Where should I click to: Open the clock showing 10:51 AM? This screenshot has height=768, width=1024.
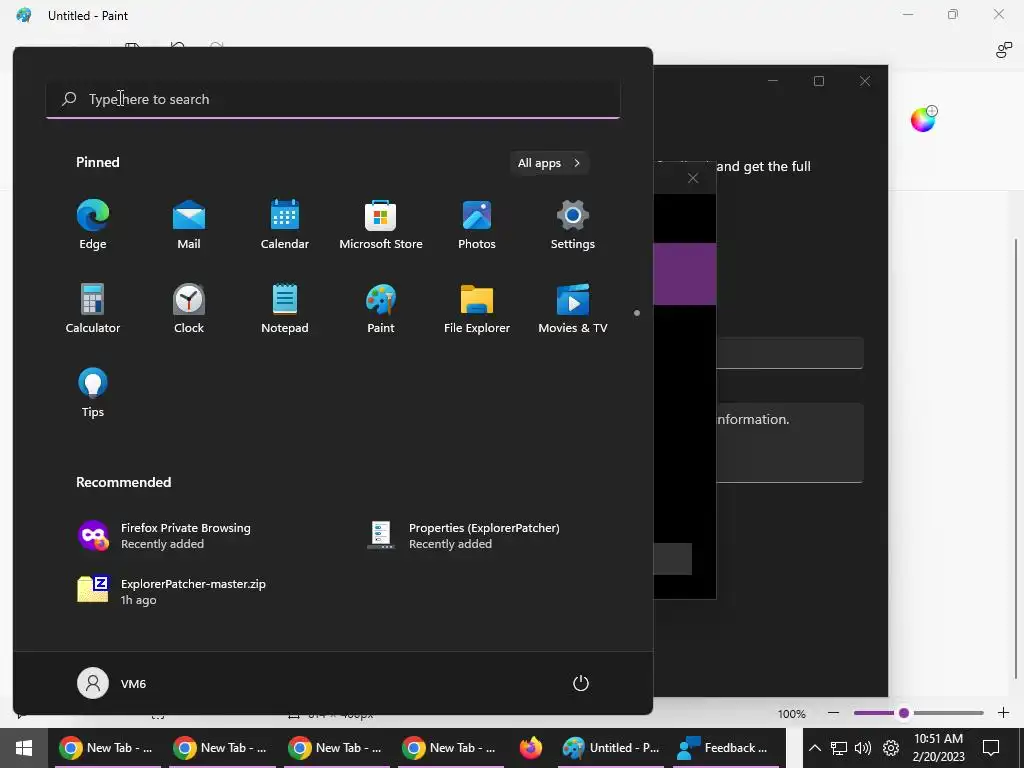click(x=938, y=748)
